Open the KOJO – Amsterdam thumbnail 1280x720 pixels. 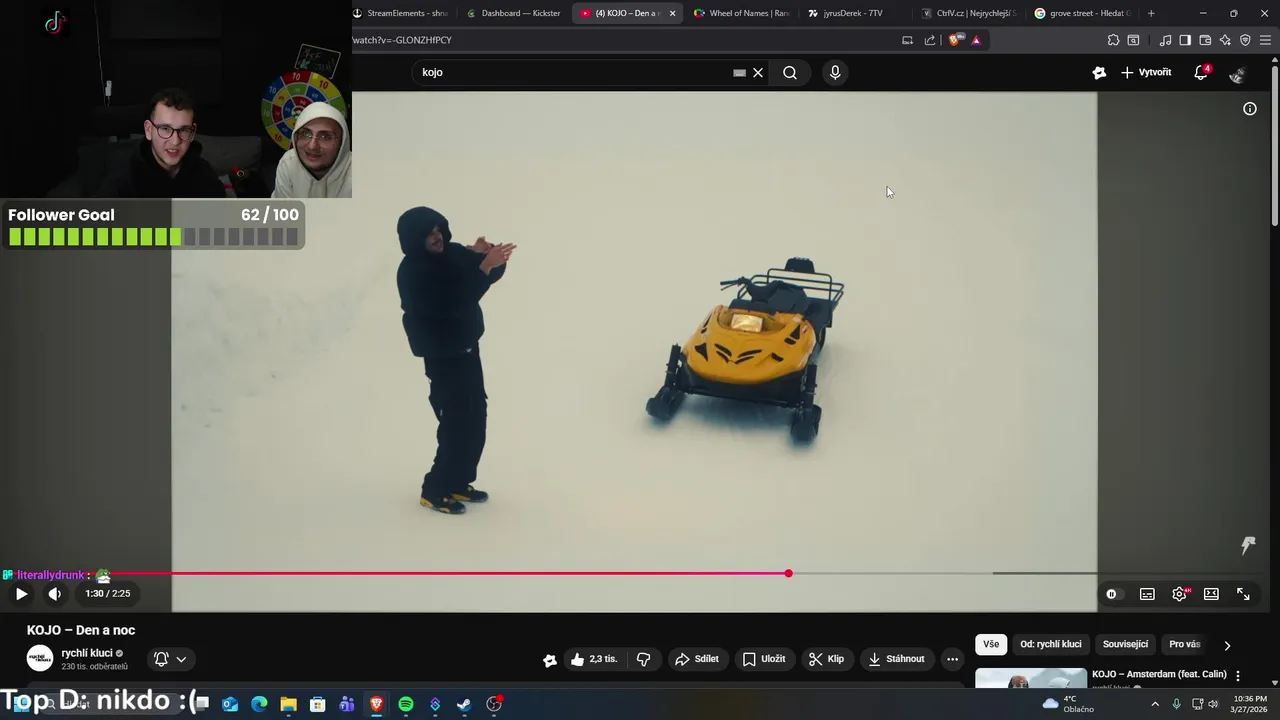[x=1031, y=679]
